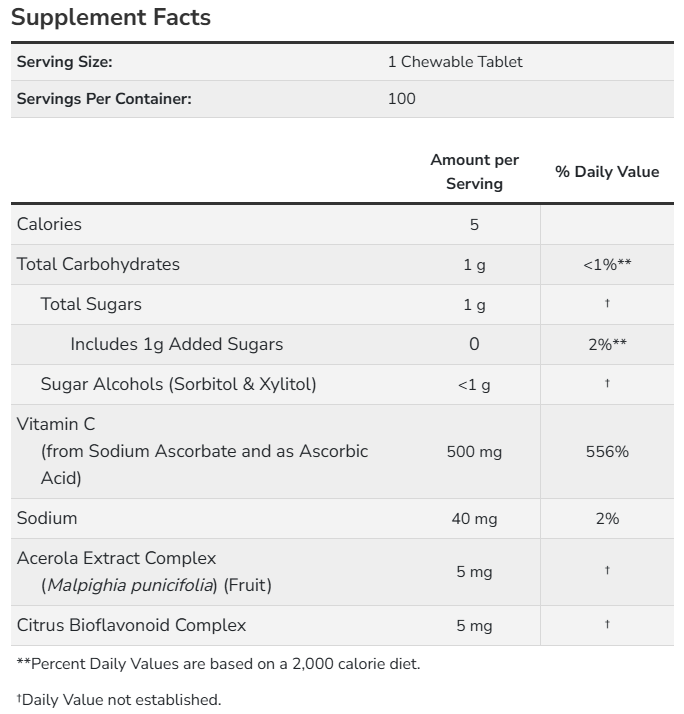Screen dimensions: 684x714
Task: Select the 556% daily value
Action: 607,452
